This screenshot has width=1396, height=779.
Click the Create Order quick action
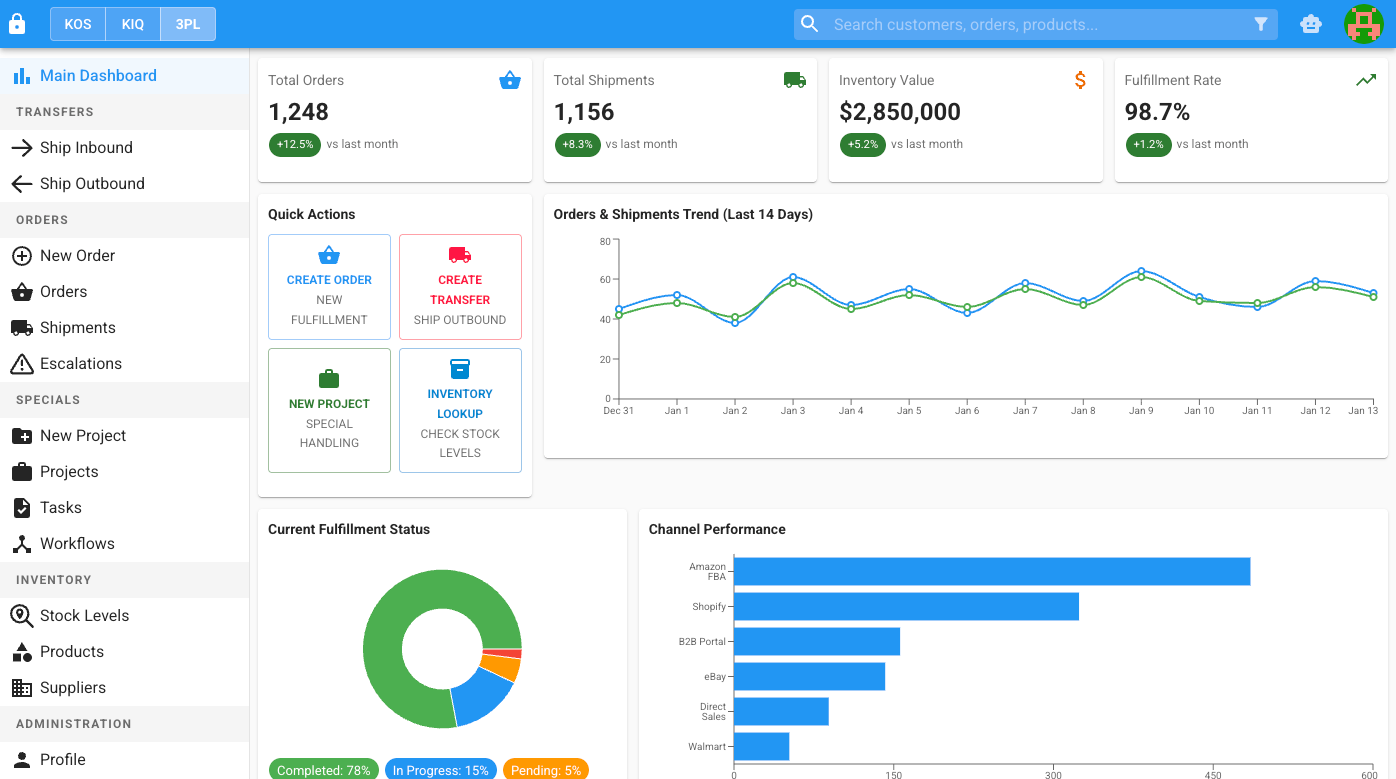click(x=329, y=287)
